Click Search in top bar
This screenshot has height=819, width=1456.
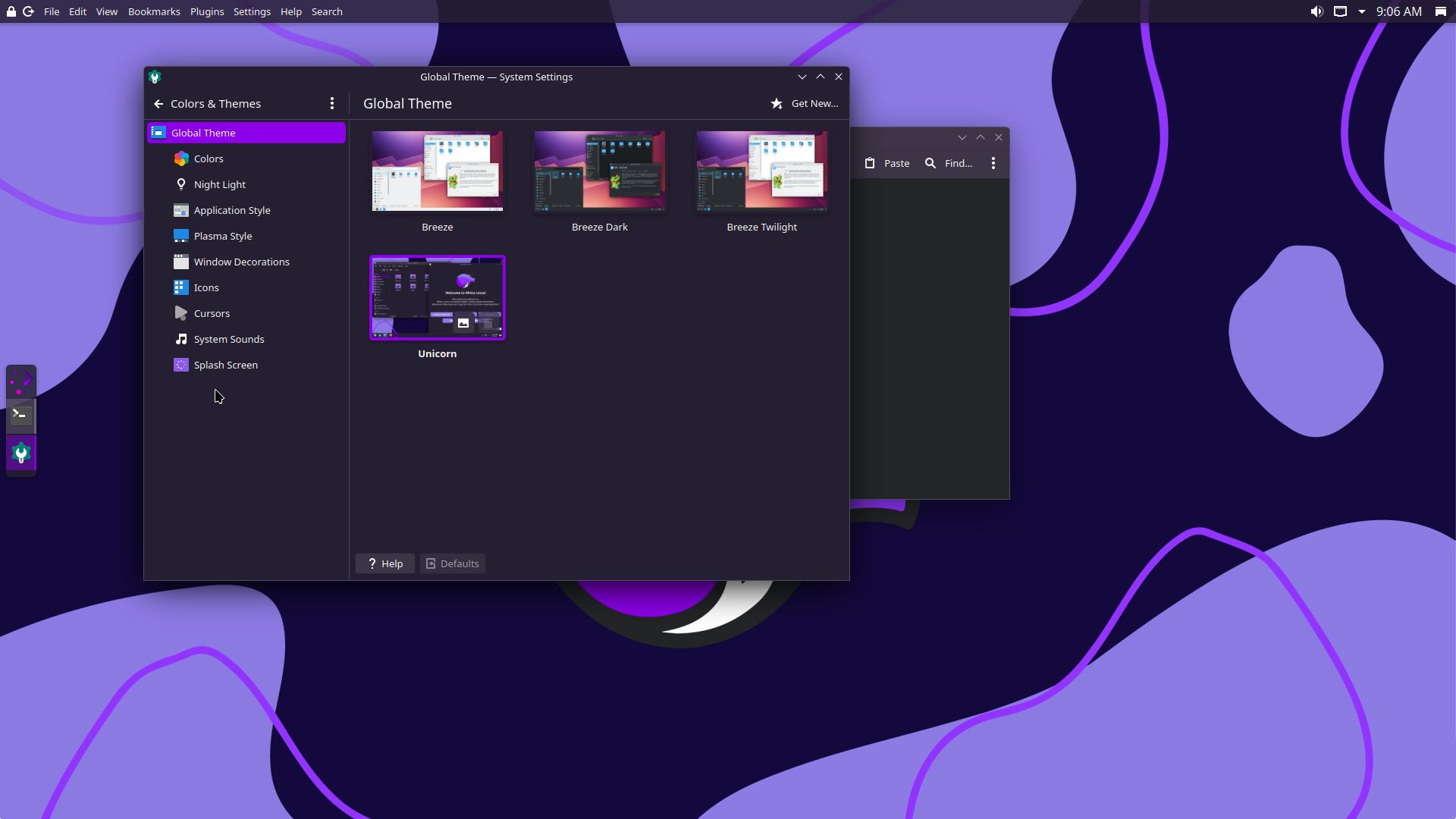(x=327, y=11)
